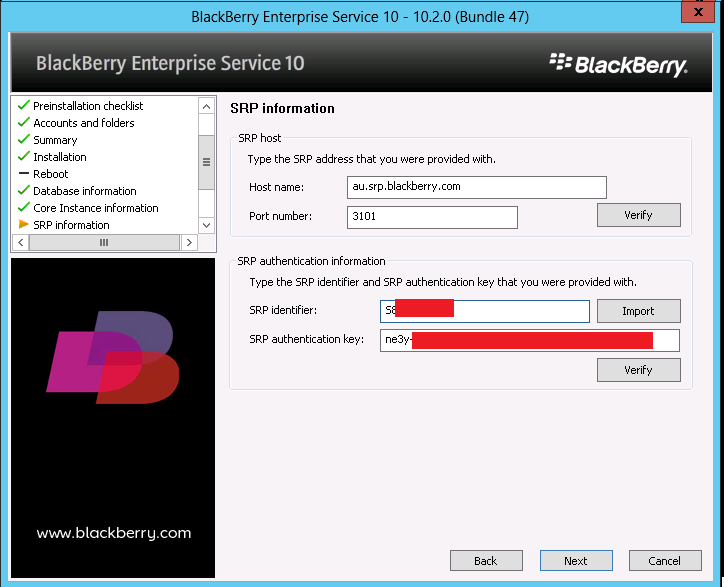Viewport: 724px width, 587px height.
Task: Click green checkmark beside Core Instance information
Action: (24, 207)
